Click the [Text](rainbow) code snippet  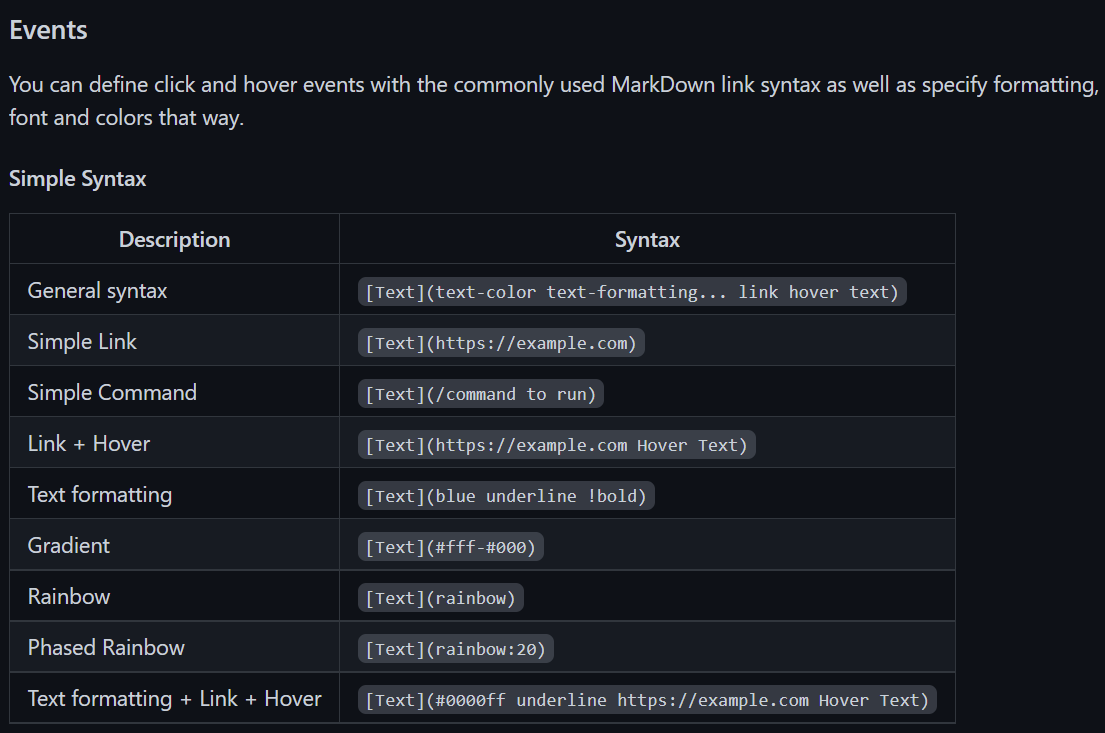(x=440, y=598)
